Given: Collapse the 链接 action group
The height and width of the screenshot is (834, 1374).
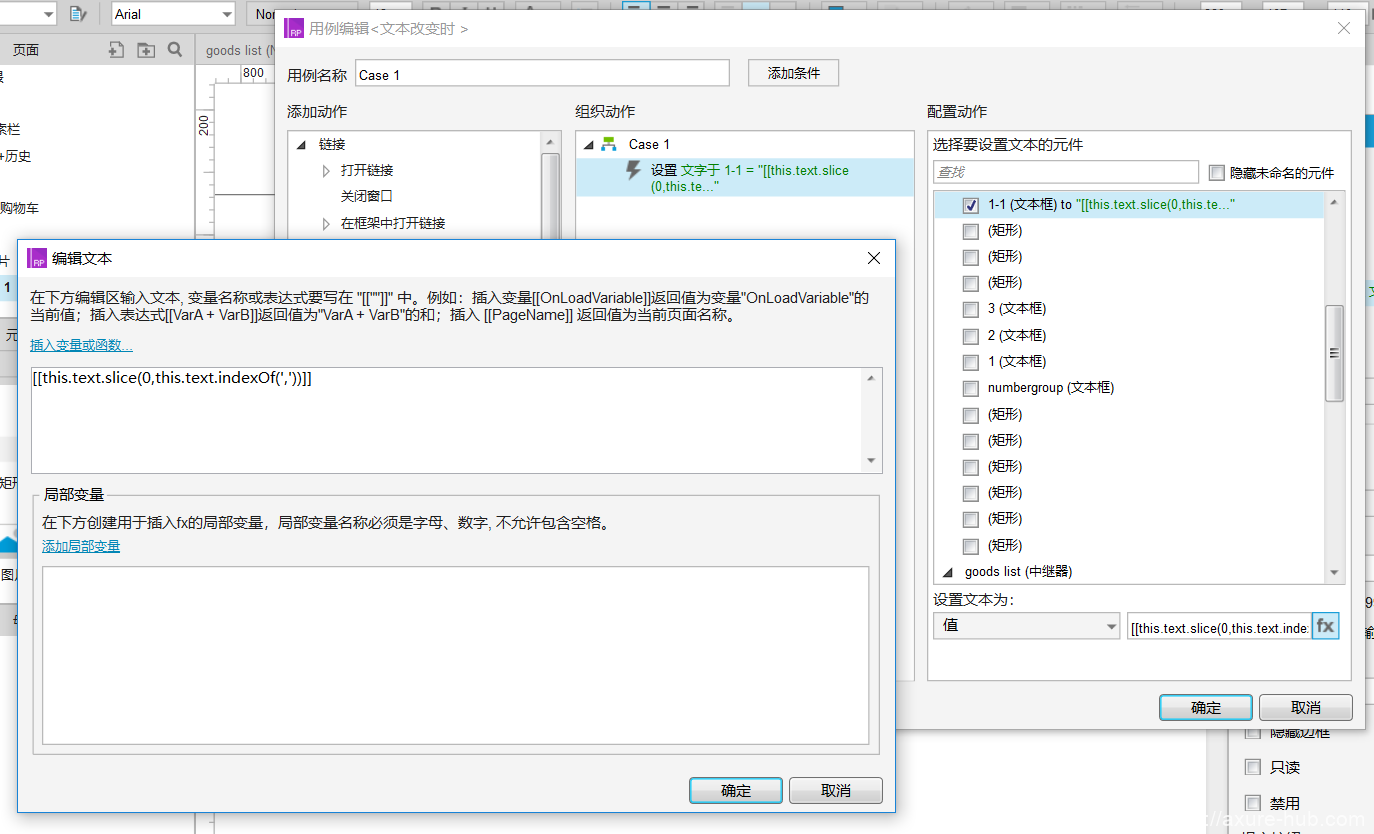Looking at the screenshot, I should pos(301,145).
